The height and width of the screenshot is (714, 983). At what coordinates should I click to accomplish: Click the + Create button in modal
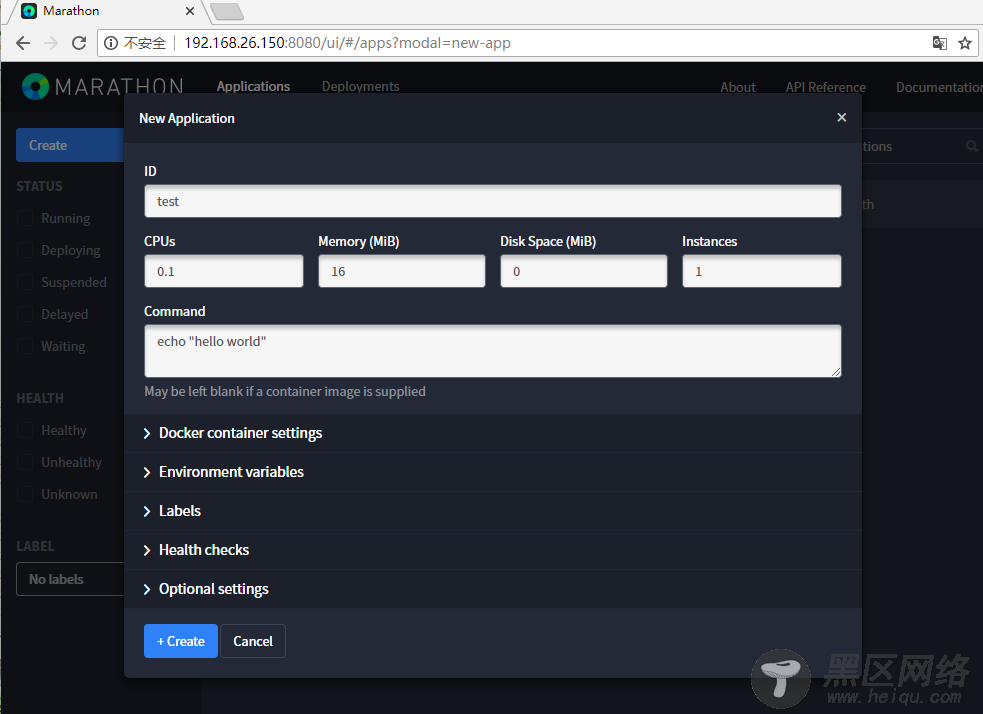(x=181, y=641)
